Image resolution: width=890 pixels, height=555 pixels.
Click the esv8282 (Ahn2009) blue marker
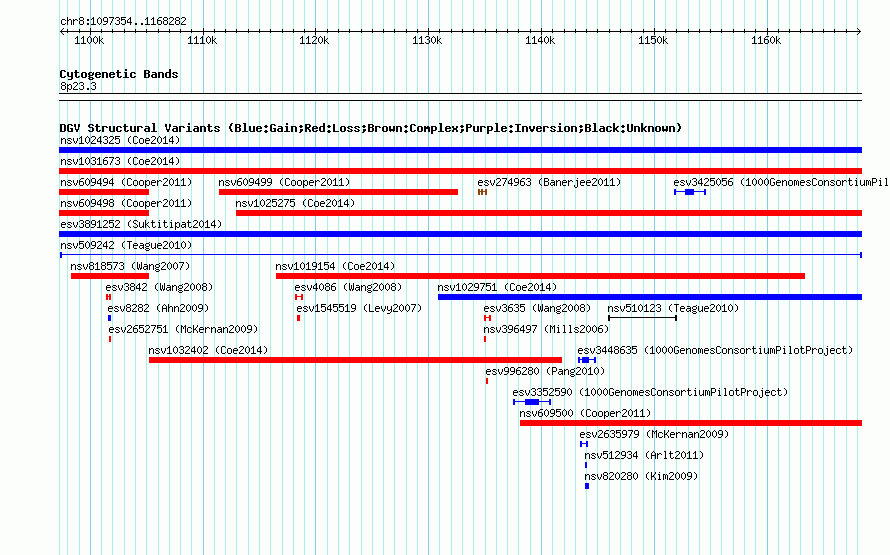click(x=110, y=318)
